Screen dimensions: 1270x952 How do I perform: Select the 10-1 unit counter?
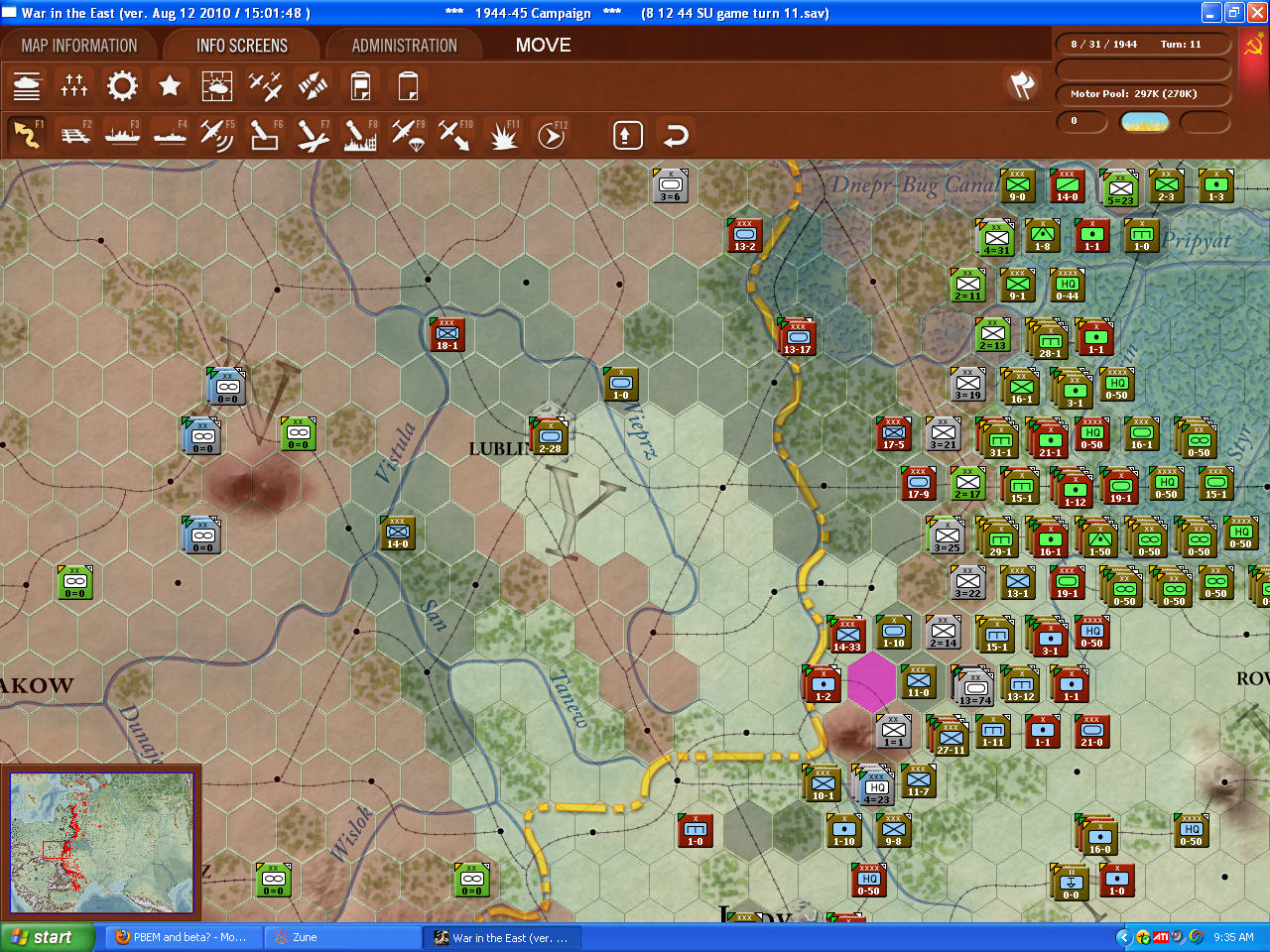click(824, 783)
